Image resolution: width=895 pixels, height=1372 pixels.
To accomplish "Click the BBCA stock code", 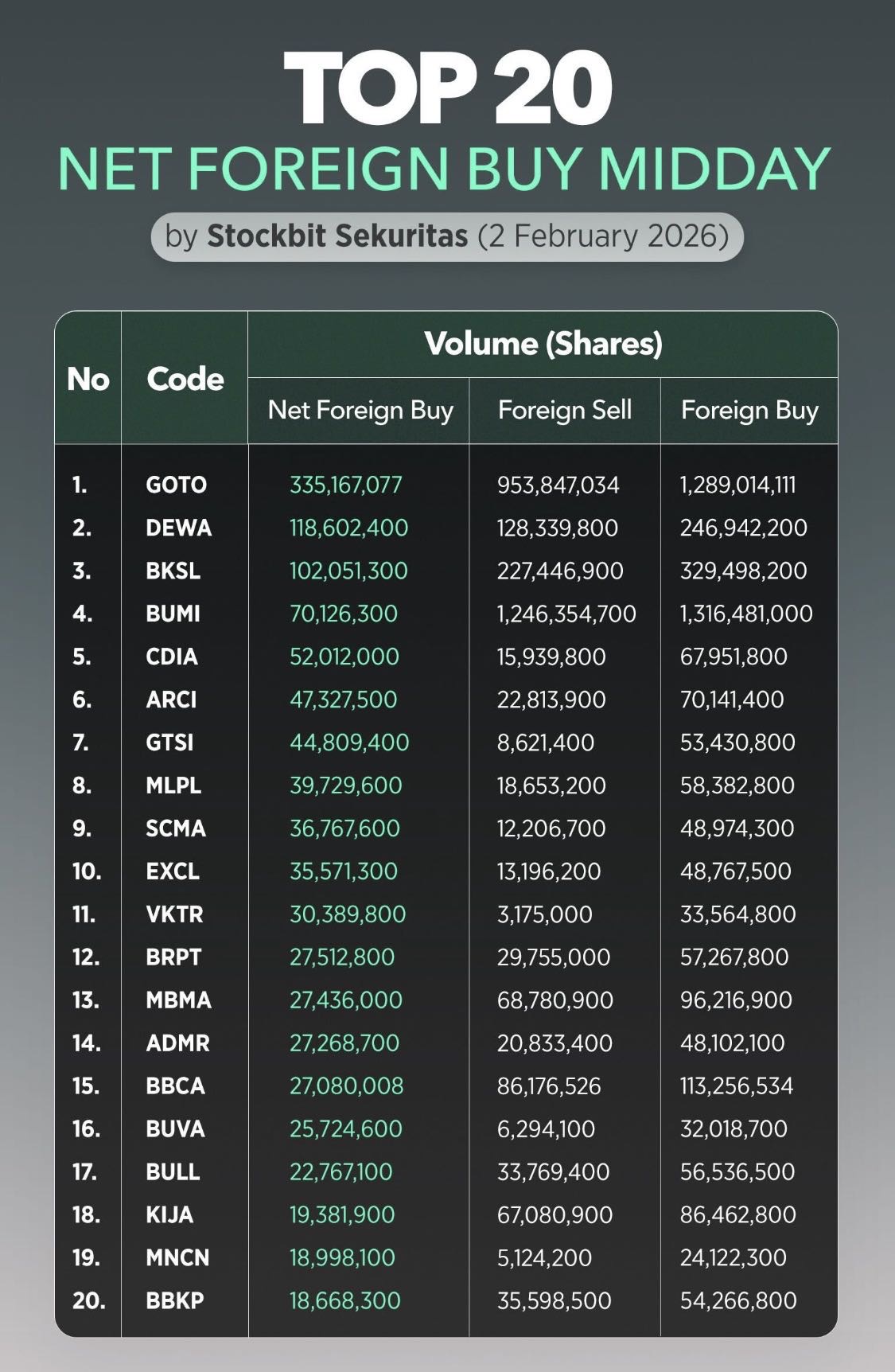I will (x=175, y=1086).
